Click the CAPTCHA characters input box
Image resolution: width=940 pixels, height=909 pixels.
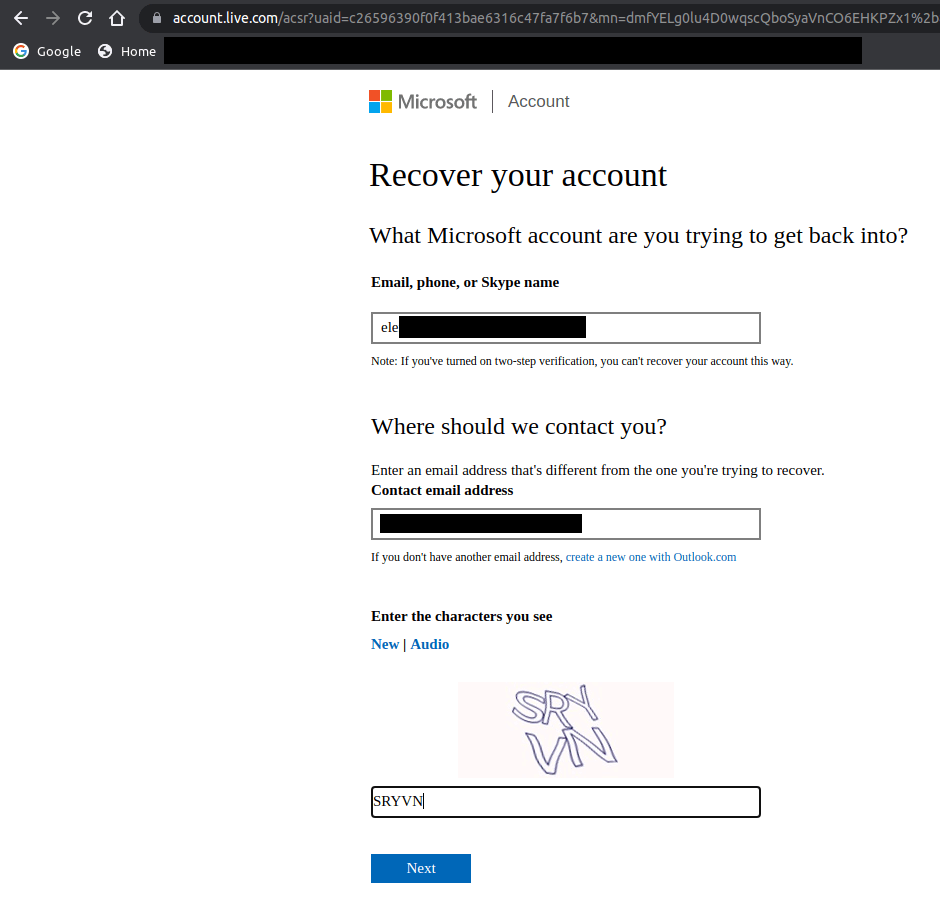[x=565, y=801]
